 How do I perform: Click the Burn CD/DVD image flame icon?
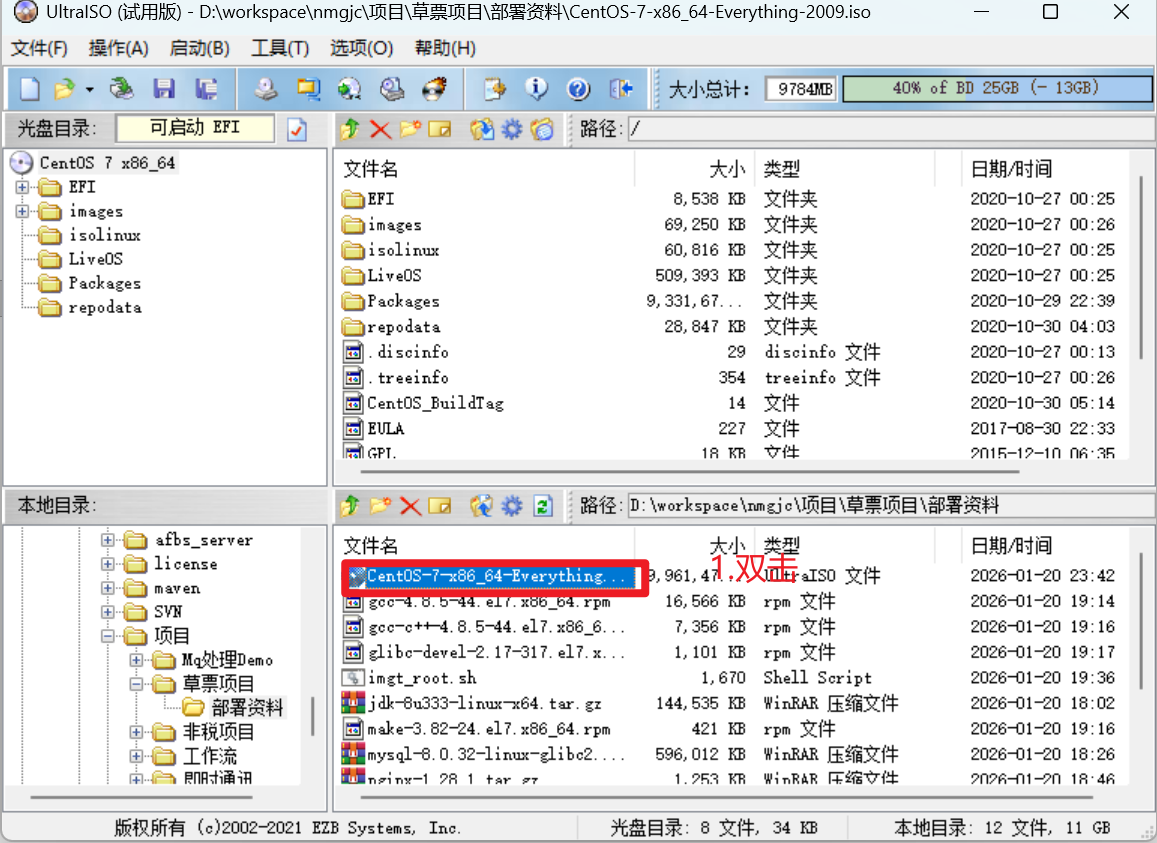(x=435, y=89)
